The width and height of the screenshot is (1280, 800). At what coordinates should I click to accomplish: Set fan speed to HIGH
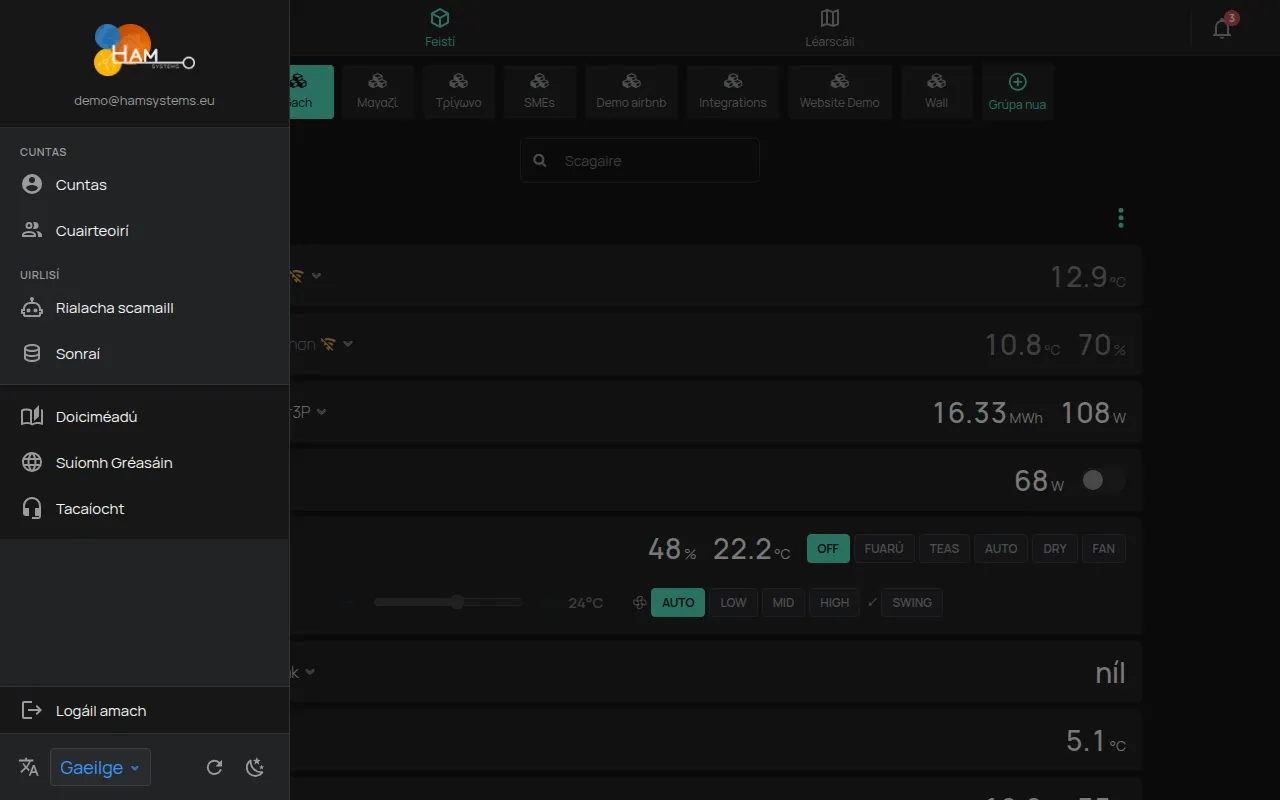[835, 602]
